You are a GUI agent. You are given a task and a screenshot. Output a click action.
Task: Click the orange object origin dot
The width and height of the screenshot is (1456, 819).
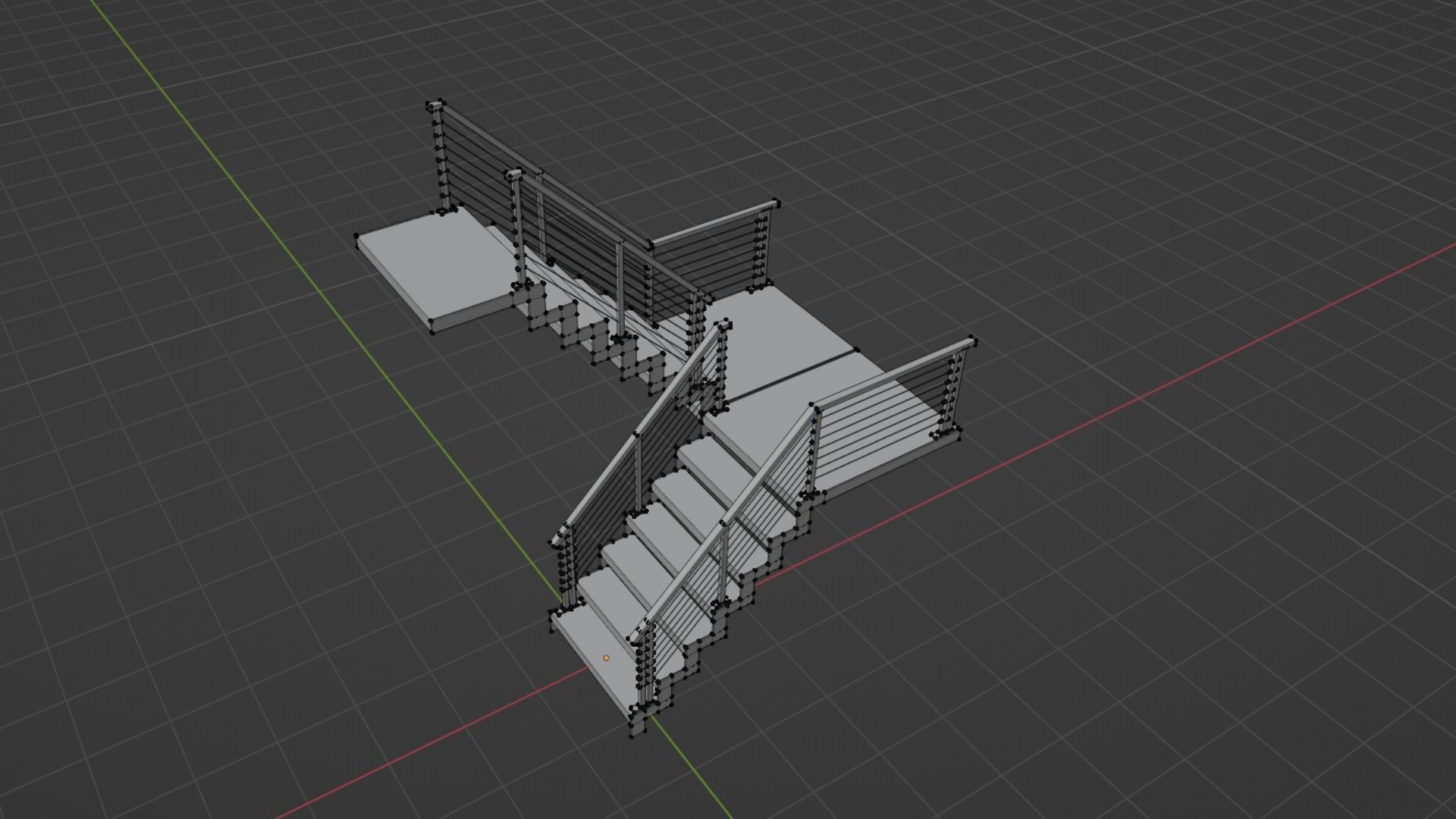(606, 657)
